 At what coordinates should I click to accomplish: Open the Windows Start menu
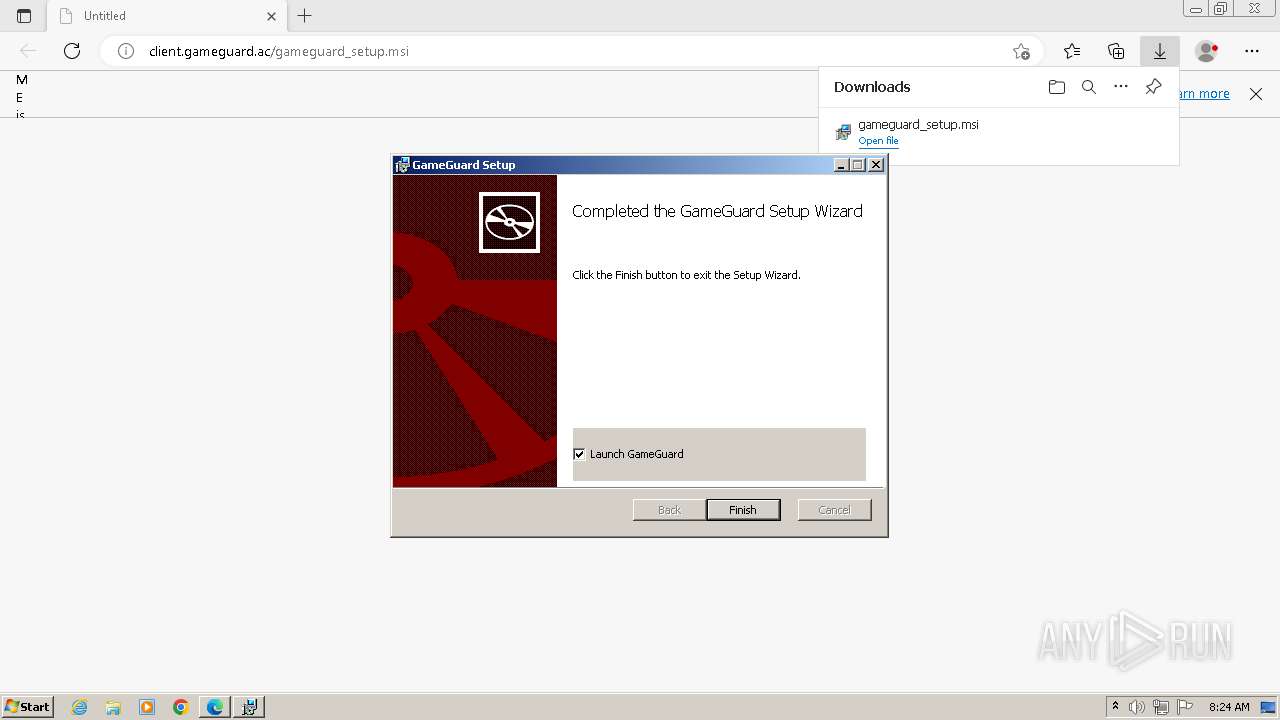click(27, 707)
